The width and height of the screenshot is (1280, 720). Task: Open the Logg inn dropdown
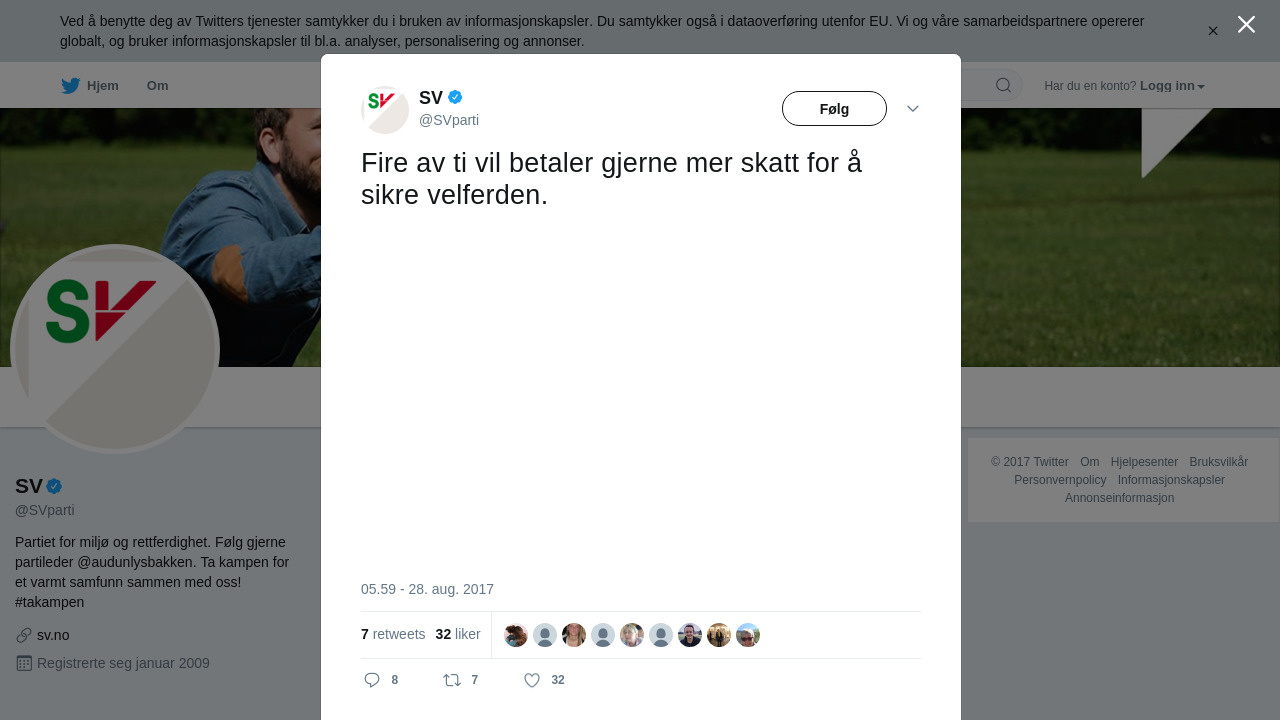coord(1172,86)
